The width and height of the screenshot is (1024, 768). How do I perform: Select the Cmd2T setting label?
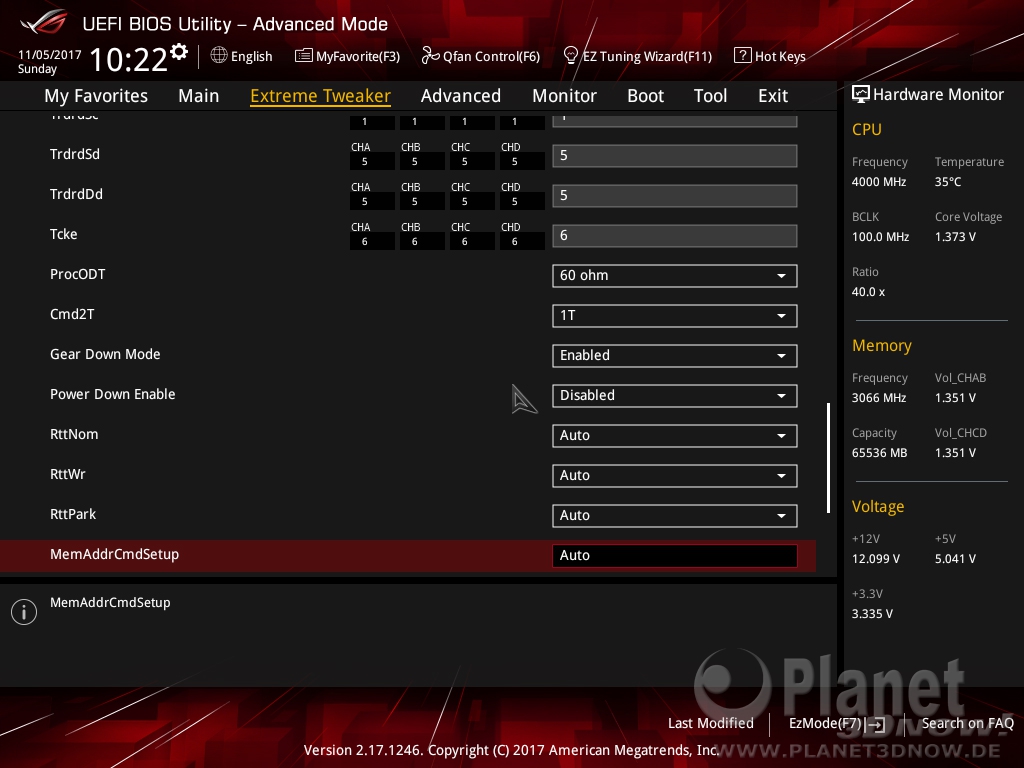pos(72,314)
